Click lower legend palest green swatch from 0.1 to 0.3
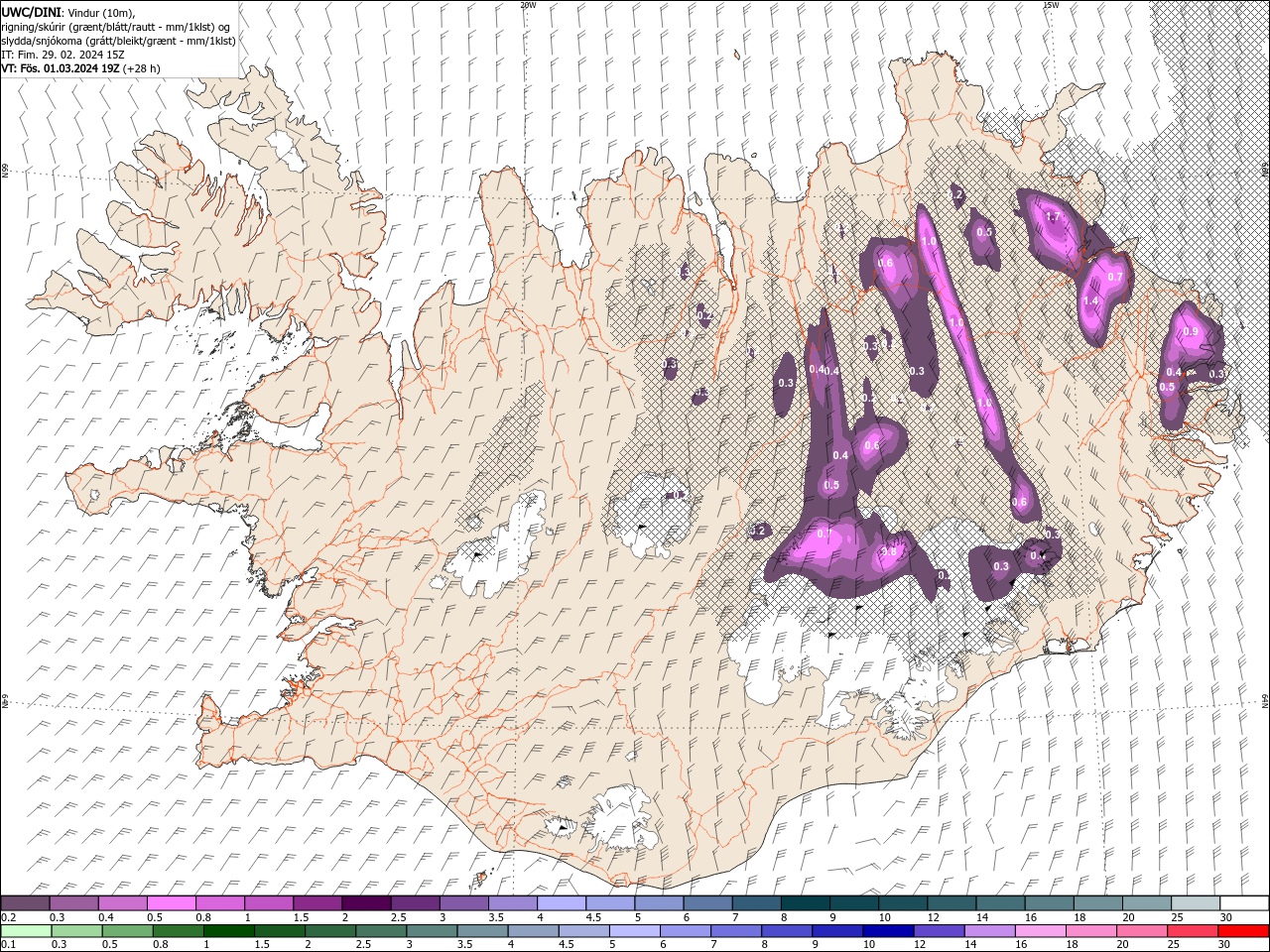The image size is (1270, 952). pyautogui.click(x=26, y=931)
